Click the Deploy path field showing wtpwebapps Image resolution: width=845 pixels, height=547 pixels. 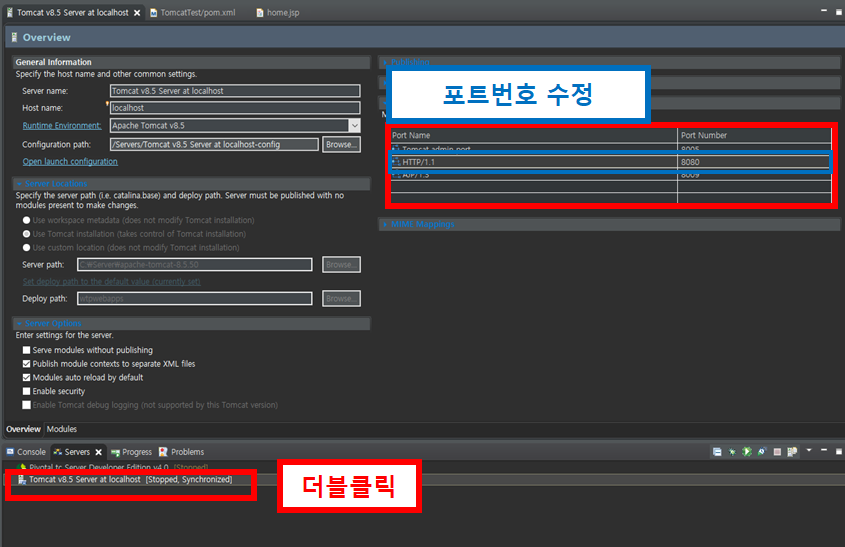[x=195, y=299]
